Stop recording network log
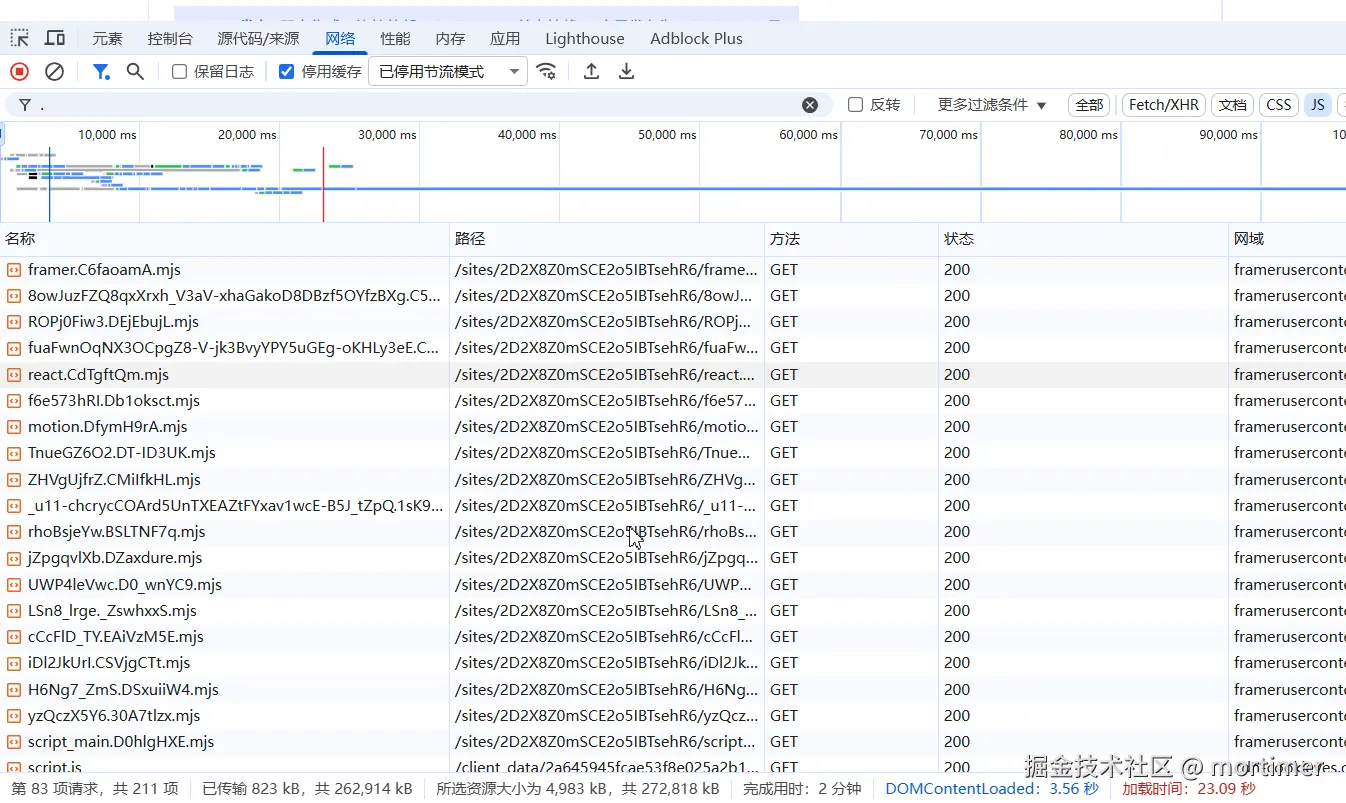The width and height of the screenshot is (1346, 803). click(x=19, y=72)
